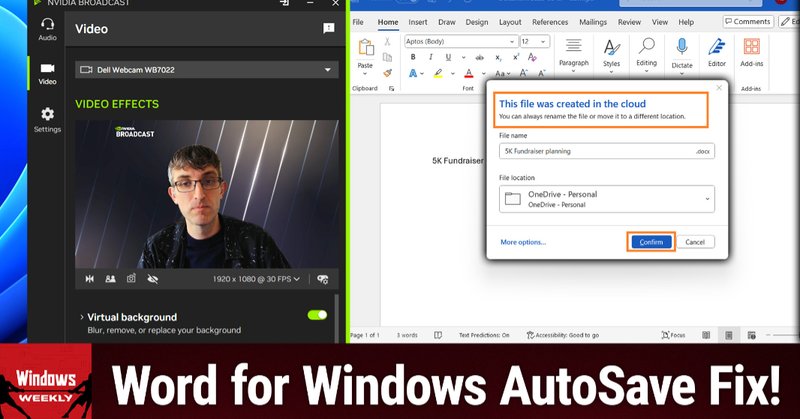Click the Increase Font Size icon
Viewport: 800px width, 419px height.
pyautogui.click(x=523, y=73)
